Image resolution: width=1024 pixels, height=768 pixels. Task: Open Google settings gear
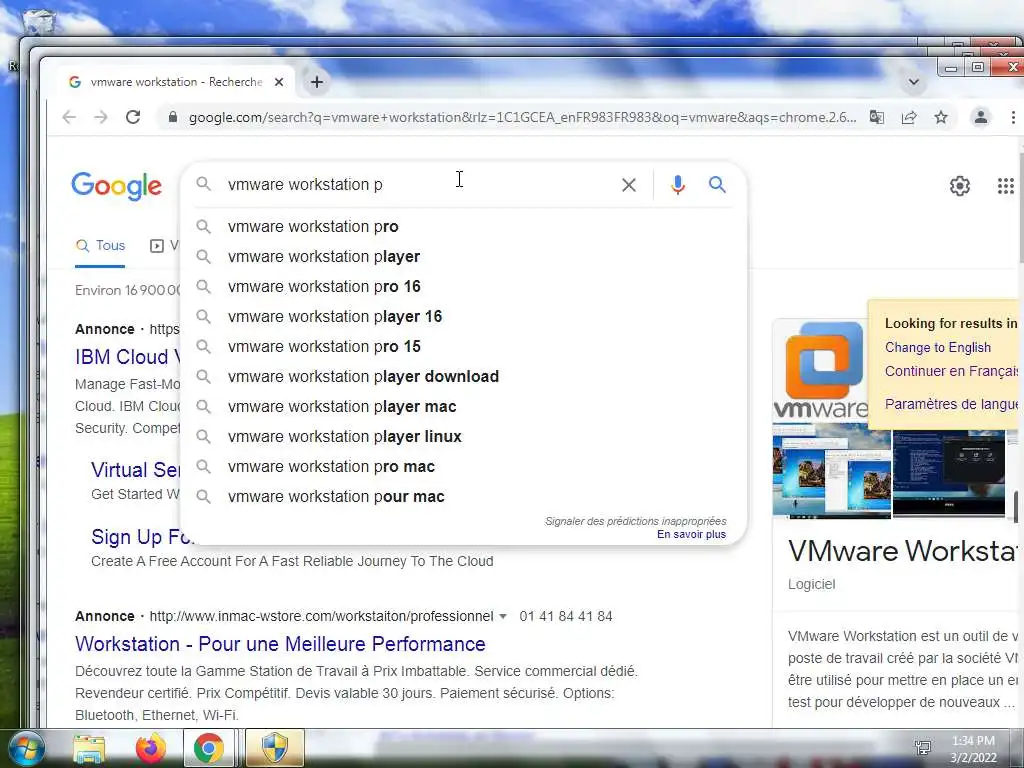pyautogui.click(x=959, y=186)
